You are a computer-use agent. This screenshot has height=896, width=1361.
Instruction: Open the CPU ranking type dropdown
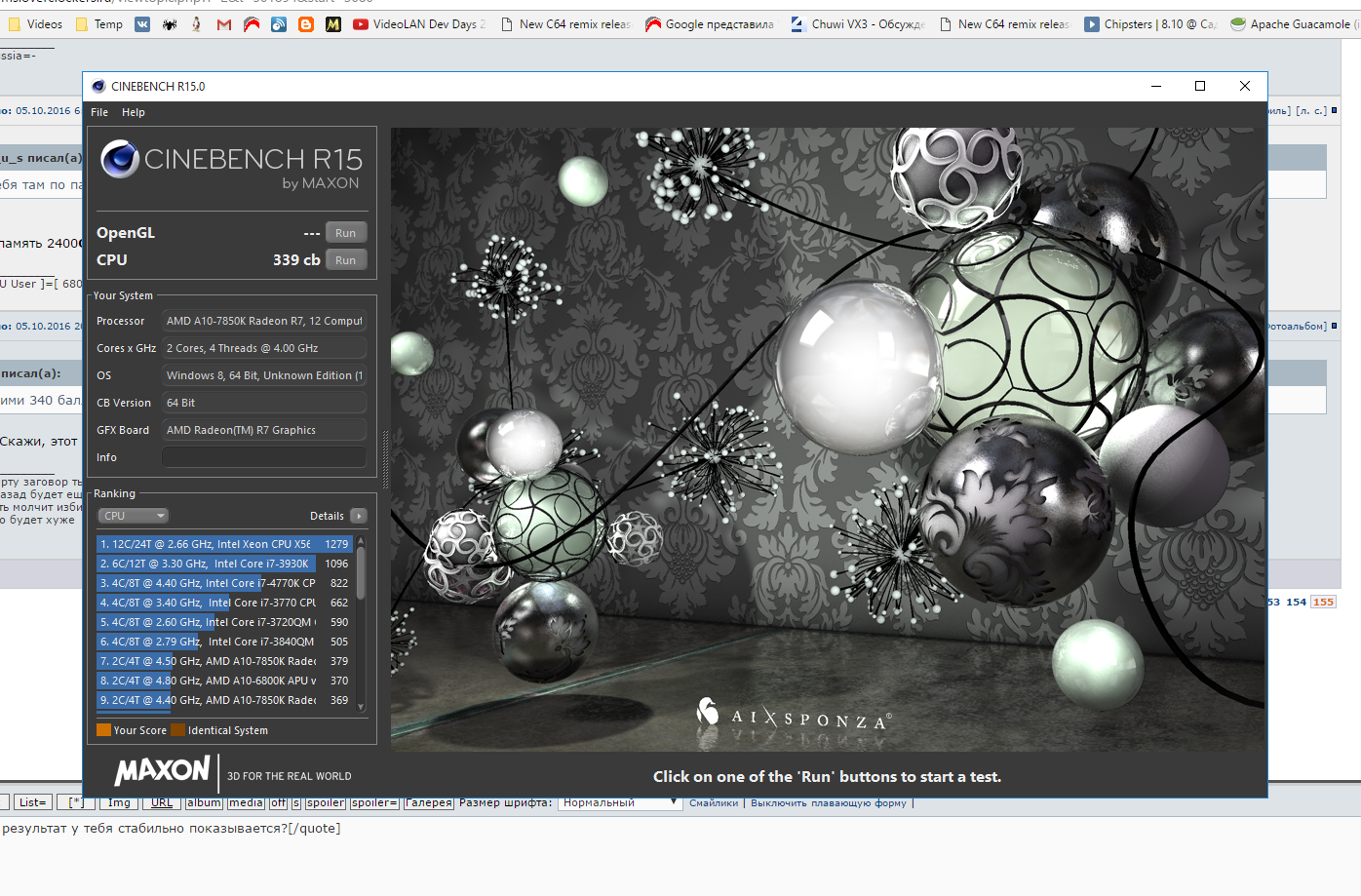tap(134, 516)
